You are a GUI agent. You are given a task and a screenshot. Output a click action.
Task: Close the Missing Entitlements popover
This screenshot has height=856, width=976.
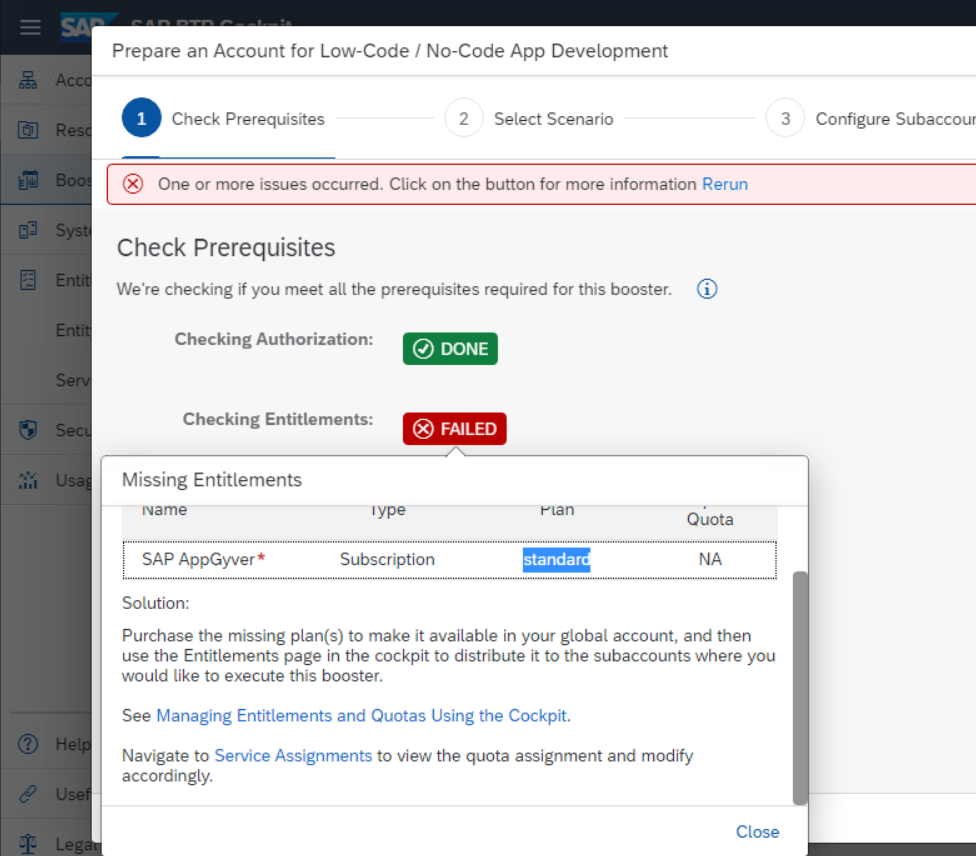click(x=757, y=832)
